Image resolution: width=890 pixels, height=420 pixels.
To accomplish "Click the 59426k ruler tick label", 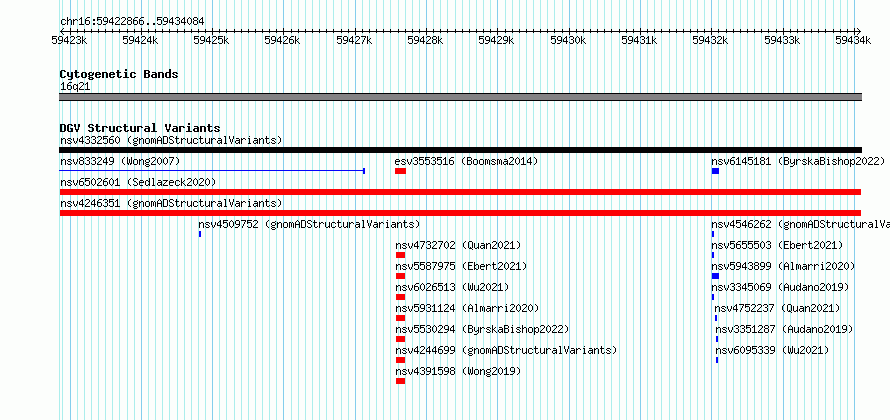I will pos(283,40).
